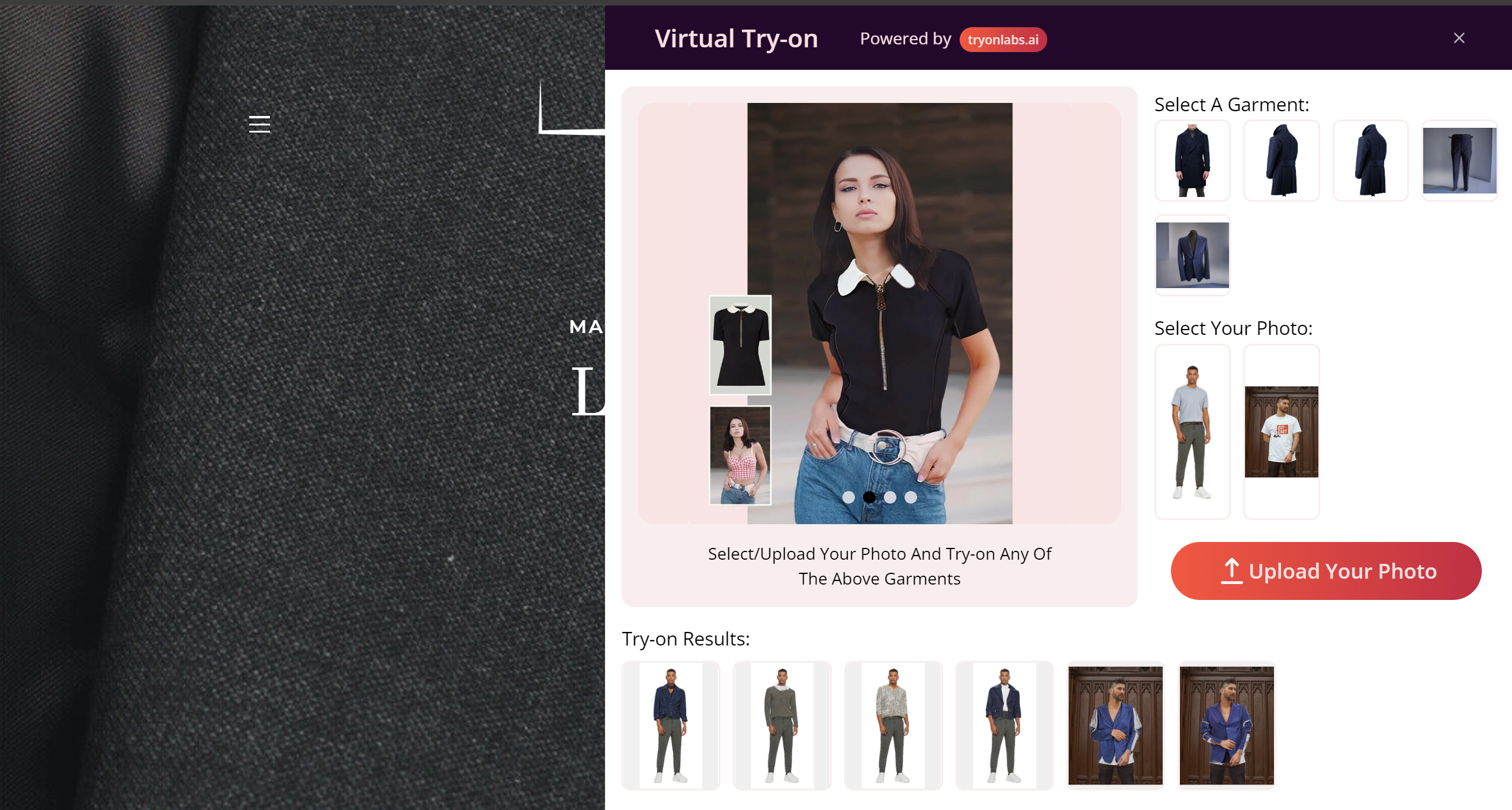Screen dimensions: 1512x810
Task: Click the main carousel try-on example image
Action: click(880, 314)
